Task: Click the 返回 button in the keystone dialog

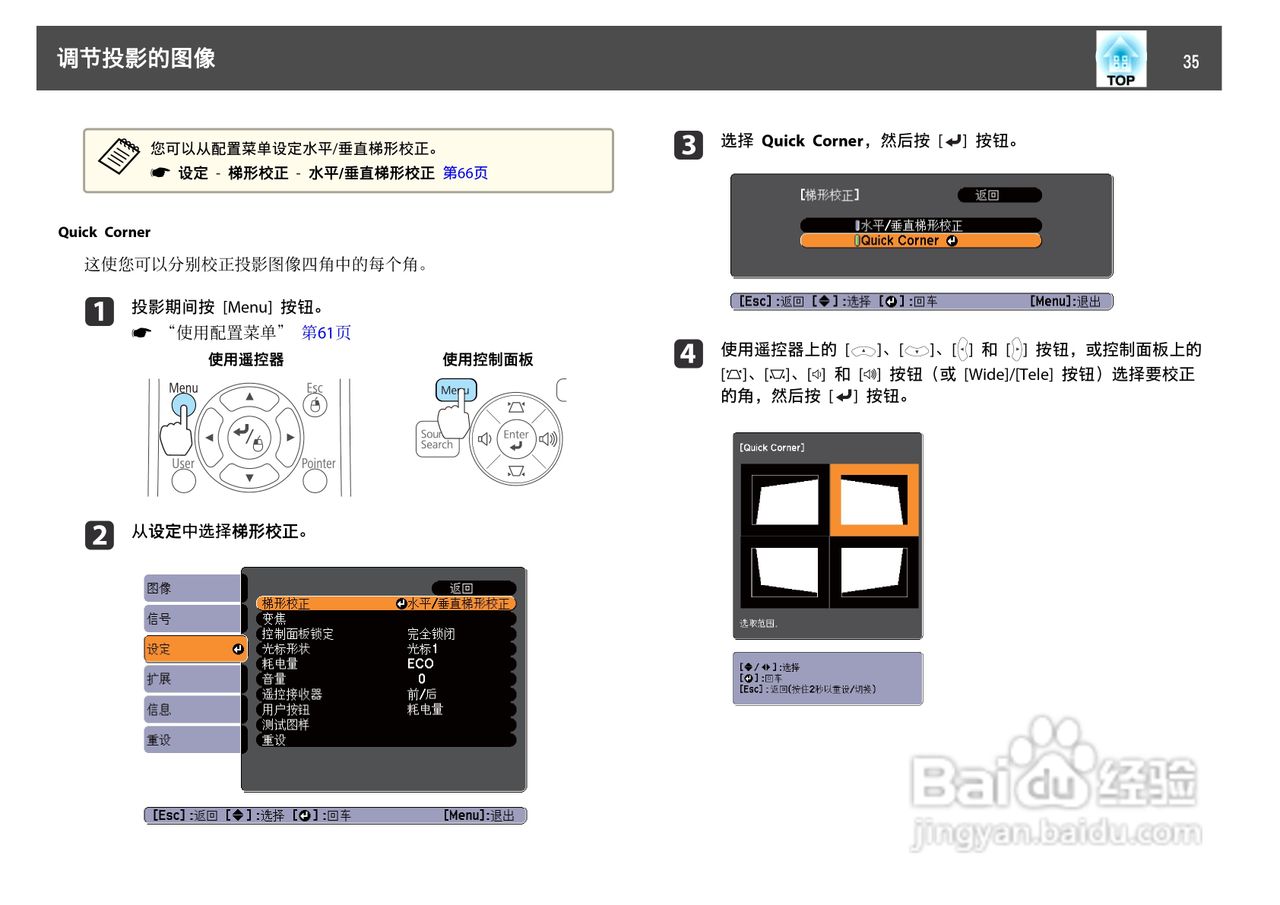Action: click(x=999, y=194)
